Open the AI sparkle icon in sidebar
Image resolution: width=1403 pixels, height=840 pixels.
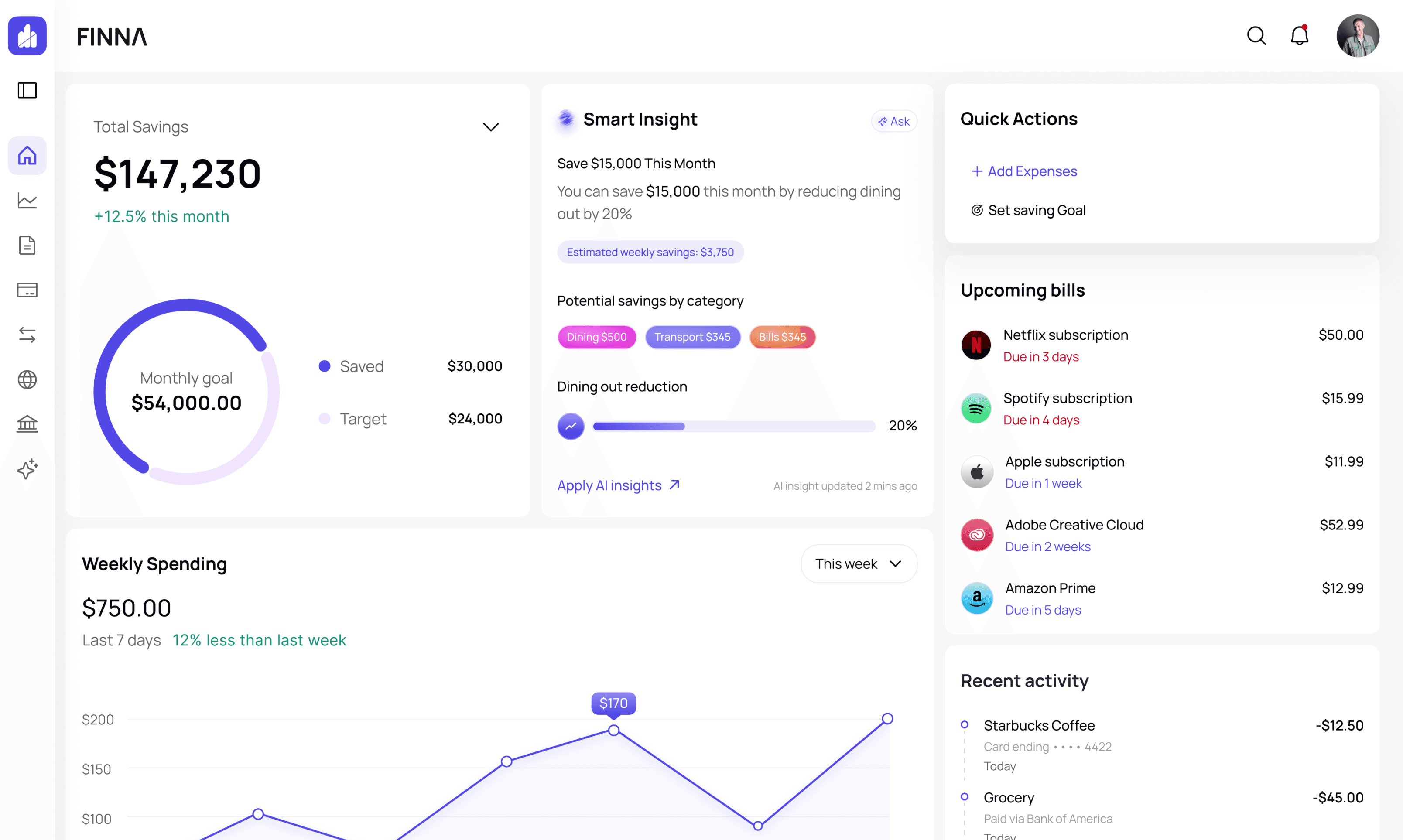(x=27, y=469)
